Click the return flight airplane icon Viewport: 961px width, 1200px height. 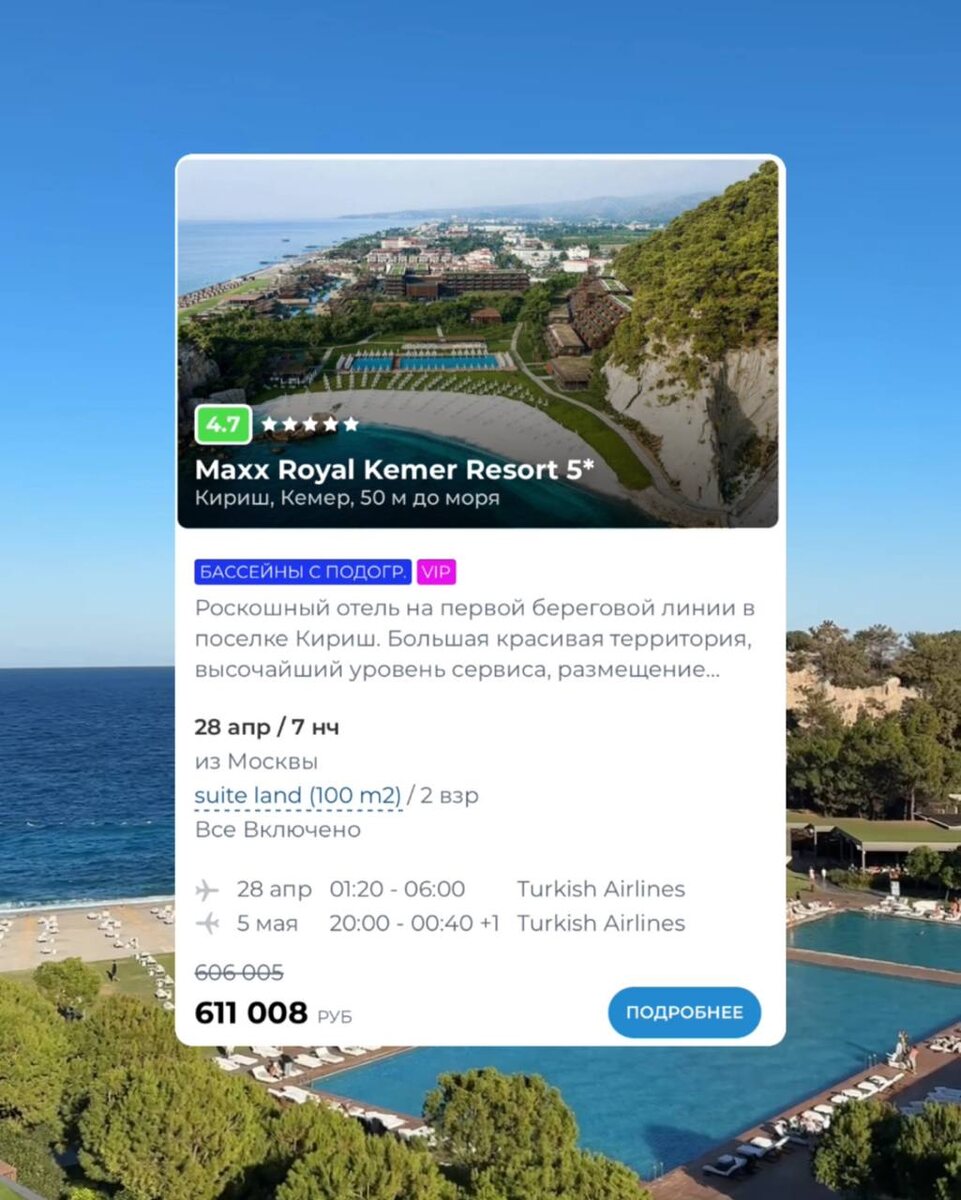207,923
